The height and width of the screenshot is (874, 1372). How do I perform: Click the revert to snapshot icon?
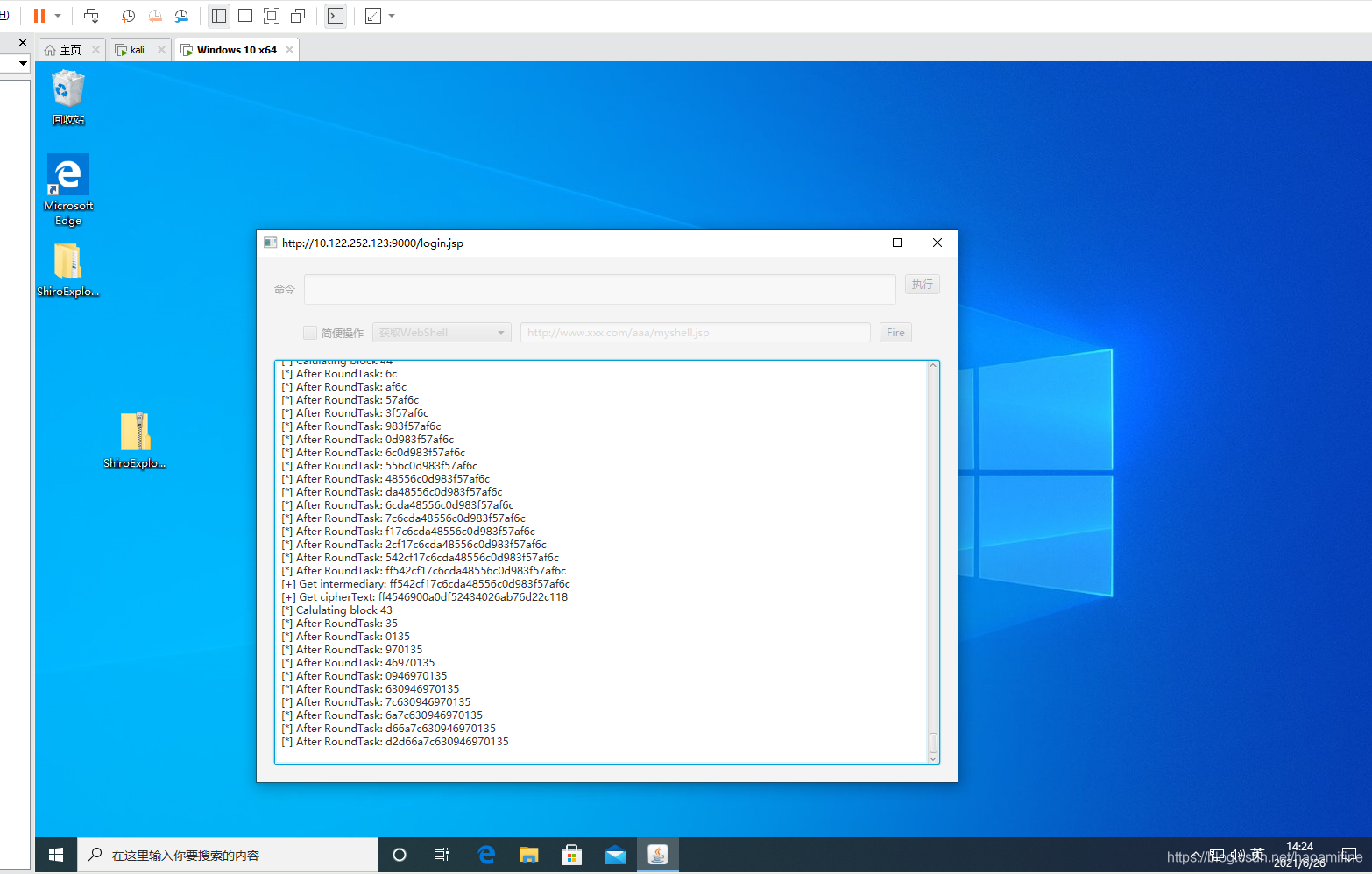coord(155,16)
